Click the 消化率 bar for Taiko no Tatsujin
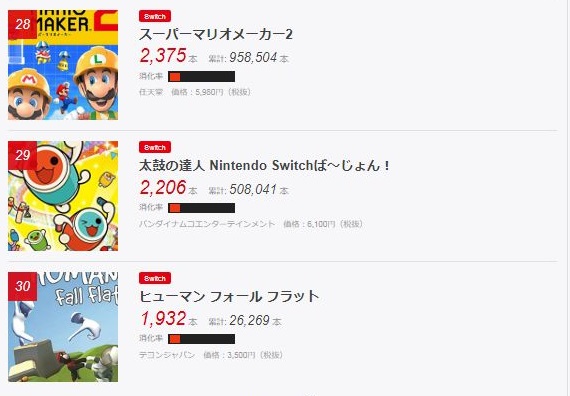This screenshot has width=570, height=396. click(x=201, y=208)
